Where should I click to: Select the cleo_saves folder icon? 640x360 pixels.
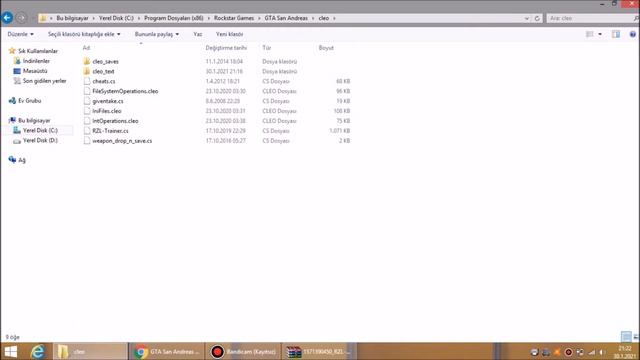coord(87,61)
